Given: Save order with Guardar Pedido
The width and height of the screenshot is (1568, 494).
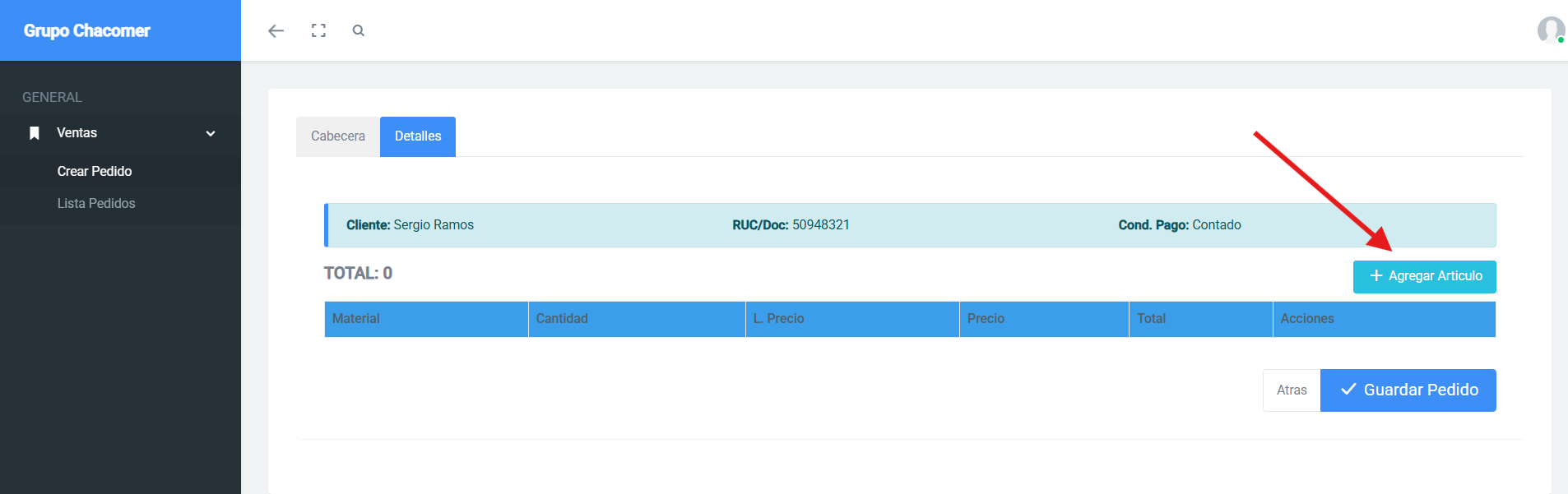Looking at the screenshot, I should pyautogui.click(x=1408, y=390).
